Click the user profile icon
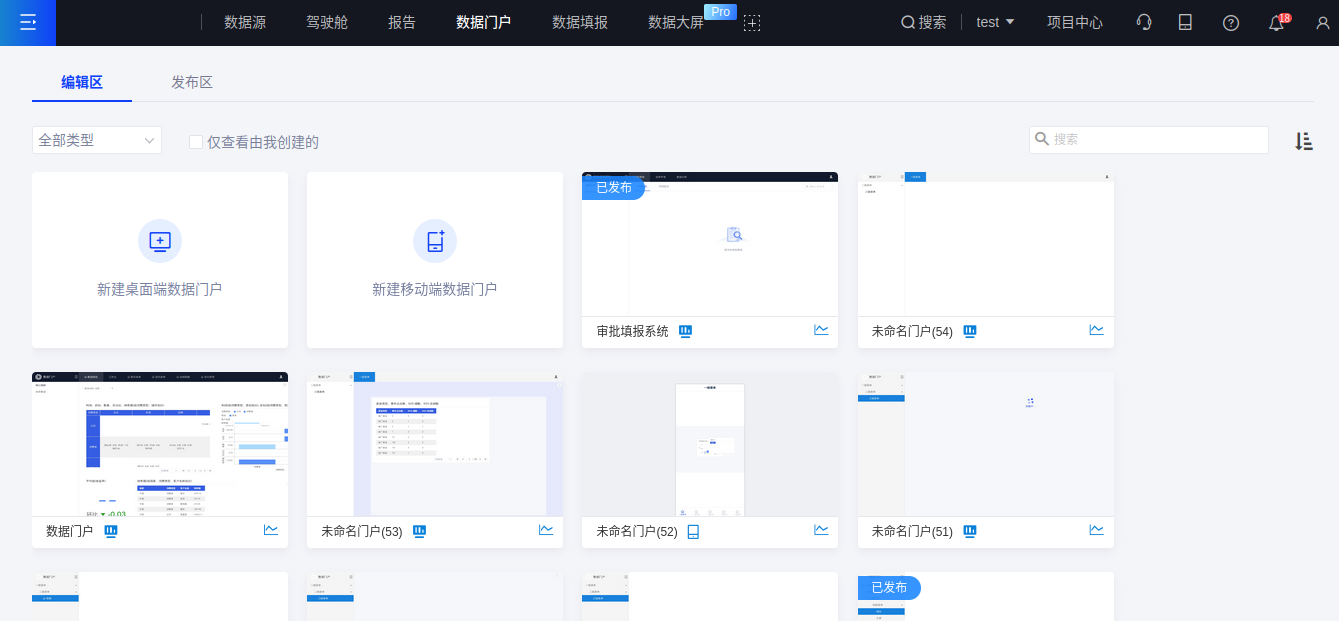 coord(1322,23)
